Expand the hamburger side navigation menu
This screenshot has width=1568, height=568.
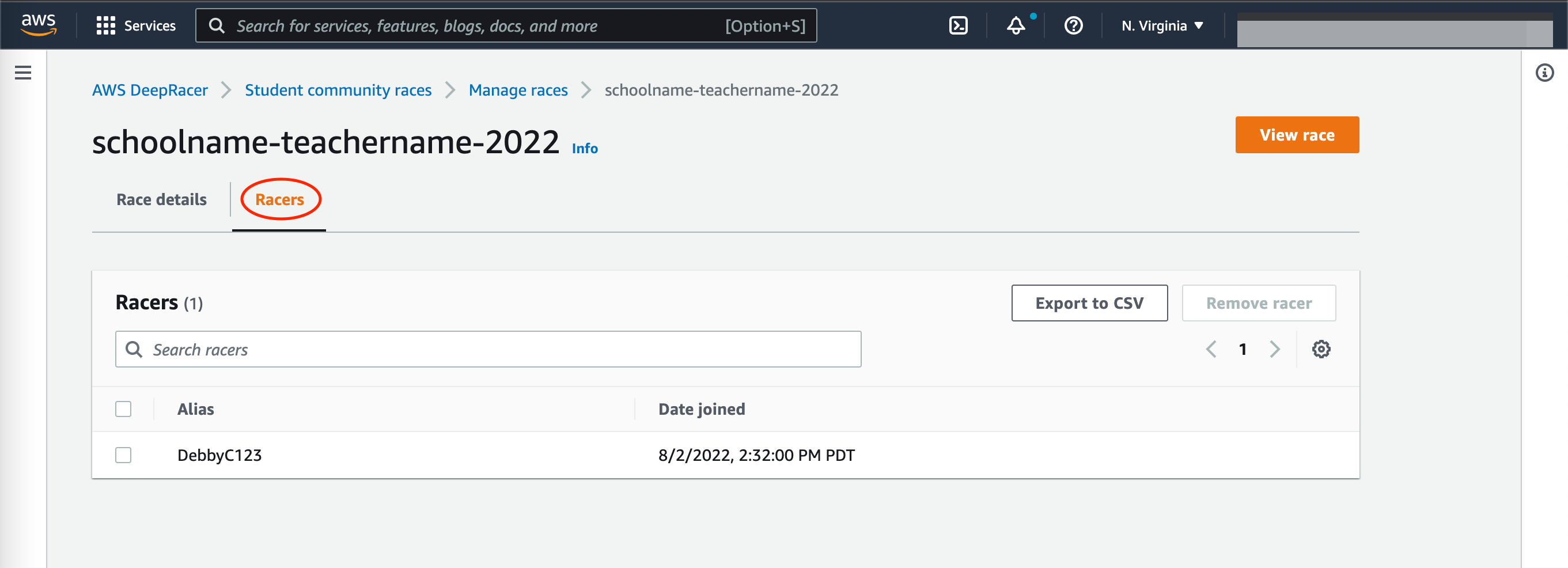[23, 73]
